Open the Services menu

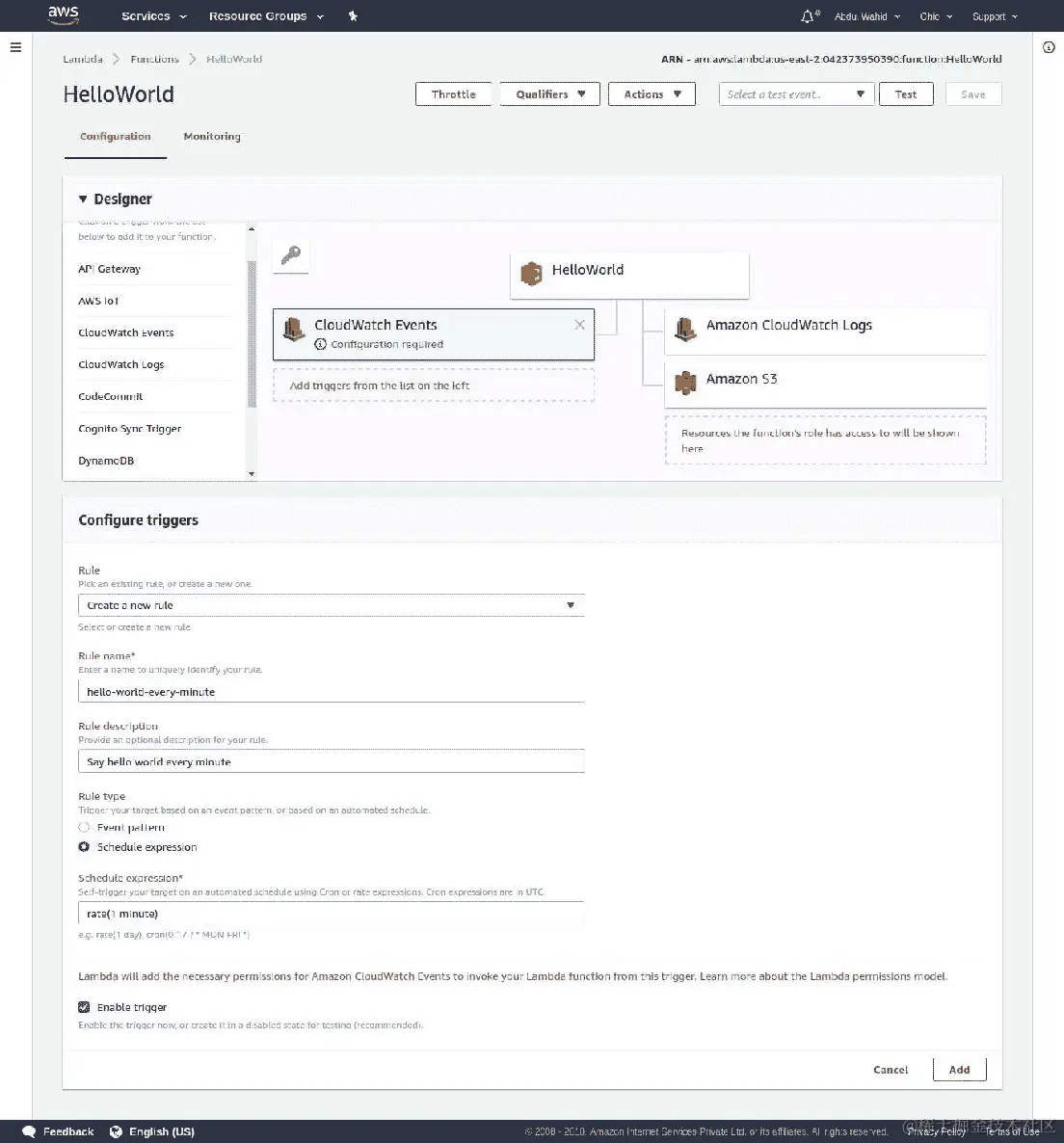(154, 16)
